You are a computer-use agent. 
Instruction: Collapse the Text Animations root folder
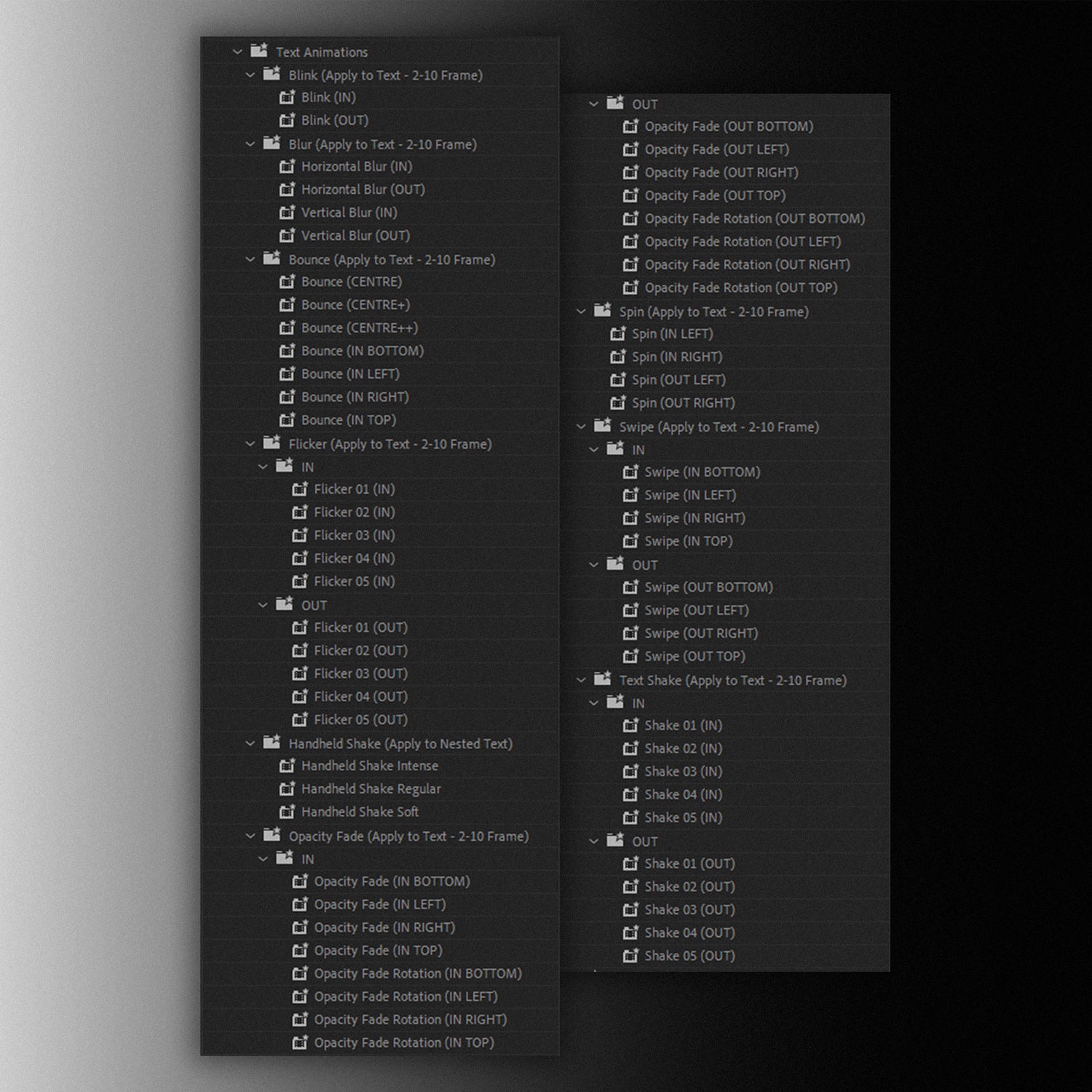pos(237,52)
